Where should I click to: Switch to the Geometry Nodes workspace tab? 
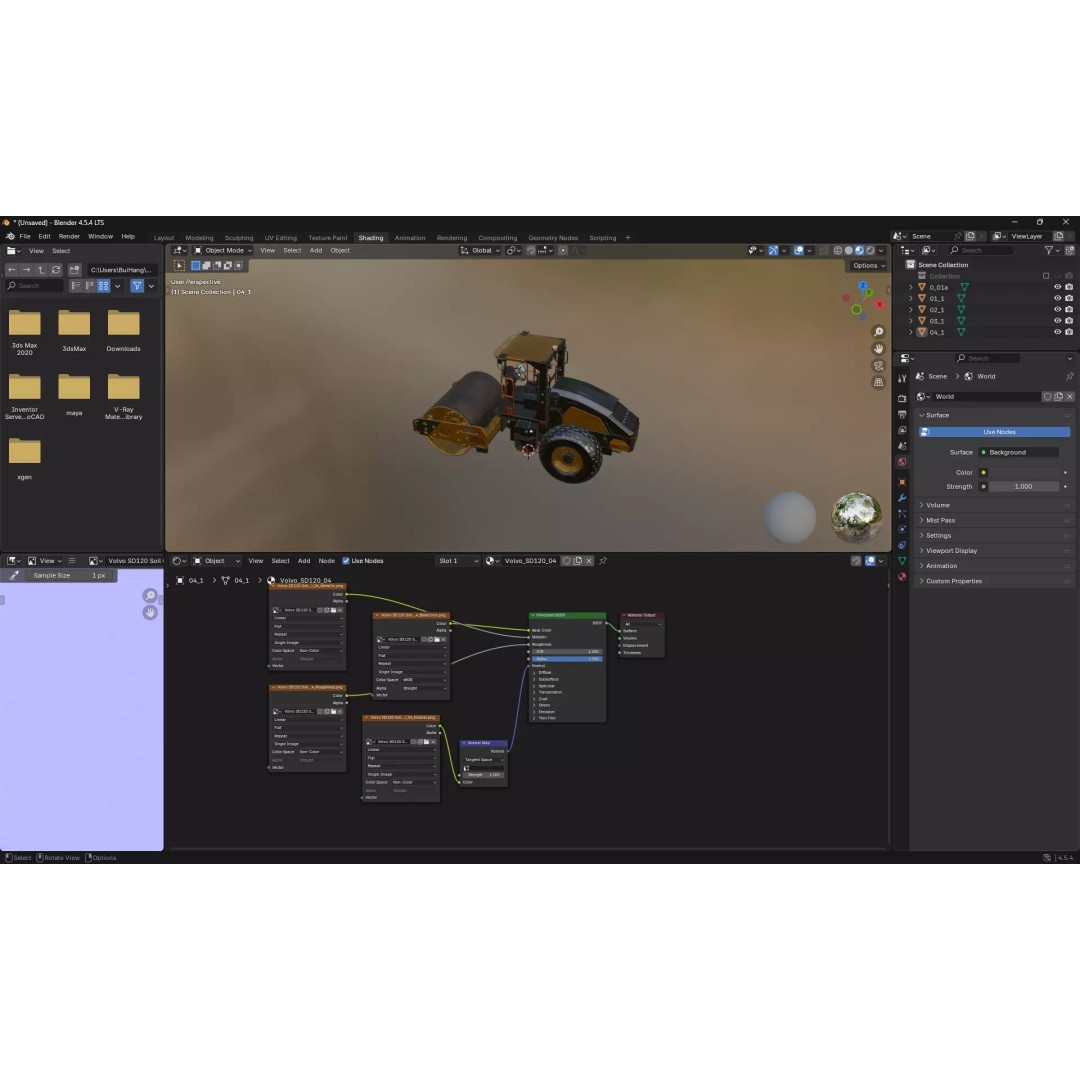coord(553,238)
